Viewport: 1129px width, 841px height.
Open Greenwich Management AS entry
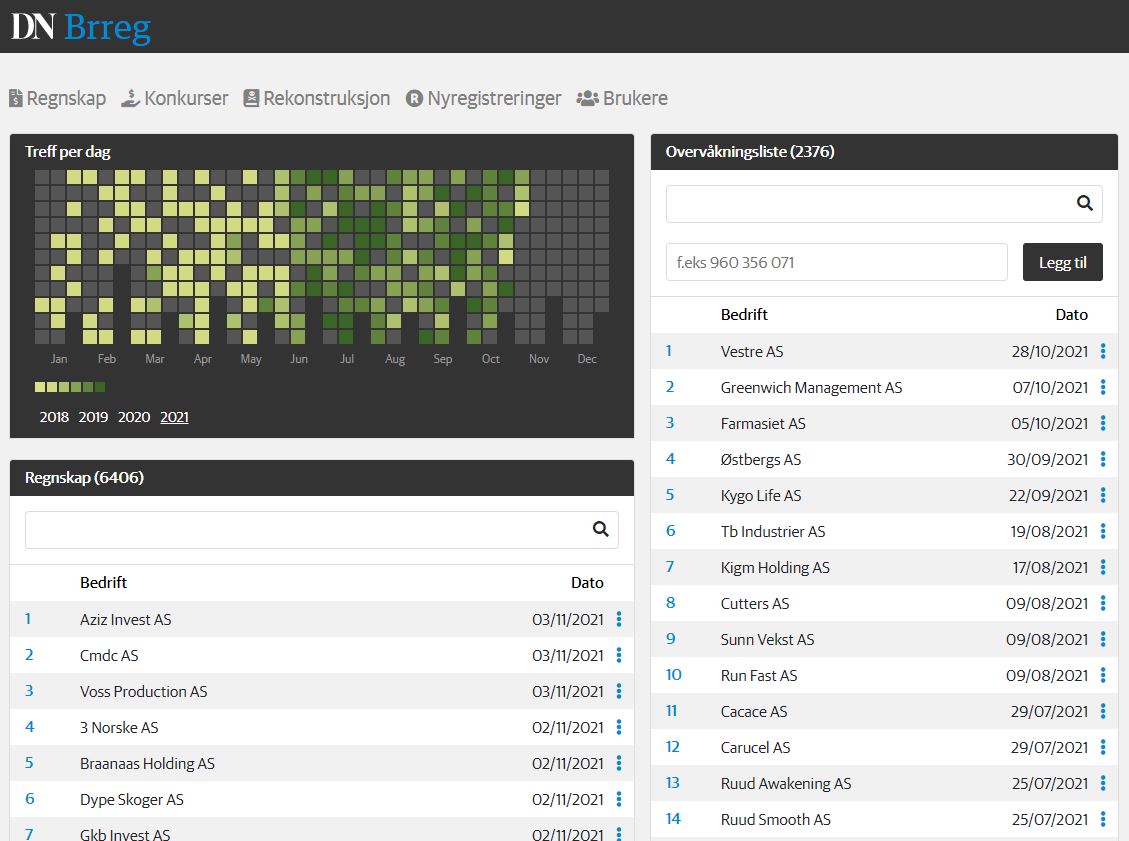[x=811, y=387]
